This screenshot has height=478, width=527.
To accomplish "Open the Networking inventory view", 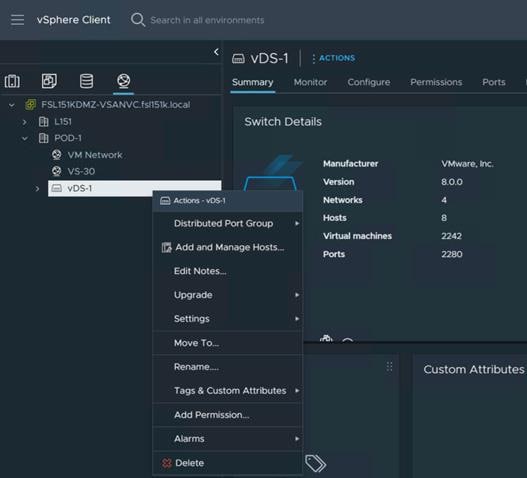I will 123,81.
